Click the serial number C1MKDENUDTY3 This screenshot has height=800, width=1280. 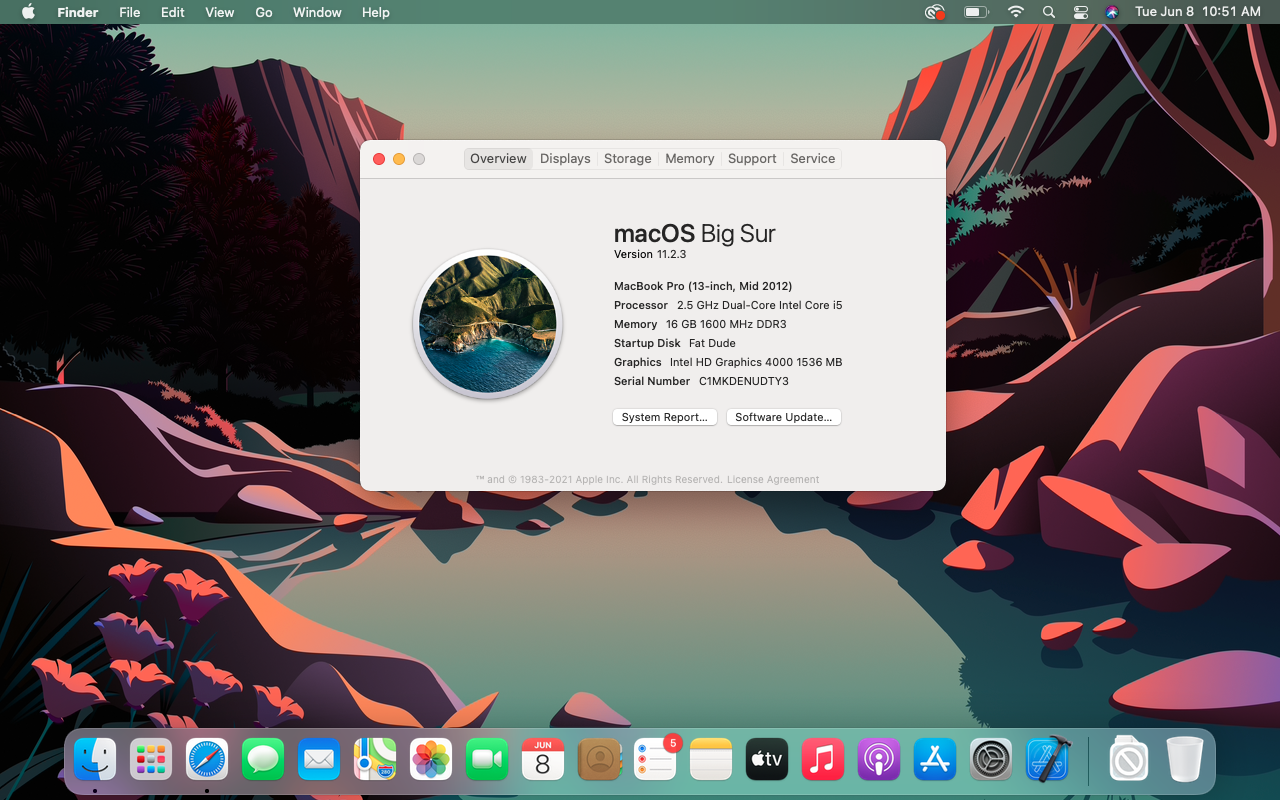point(744,381)
